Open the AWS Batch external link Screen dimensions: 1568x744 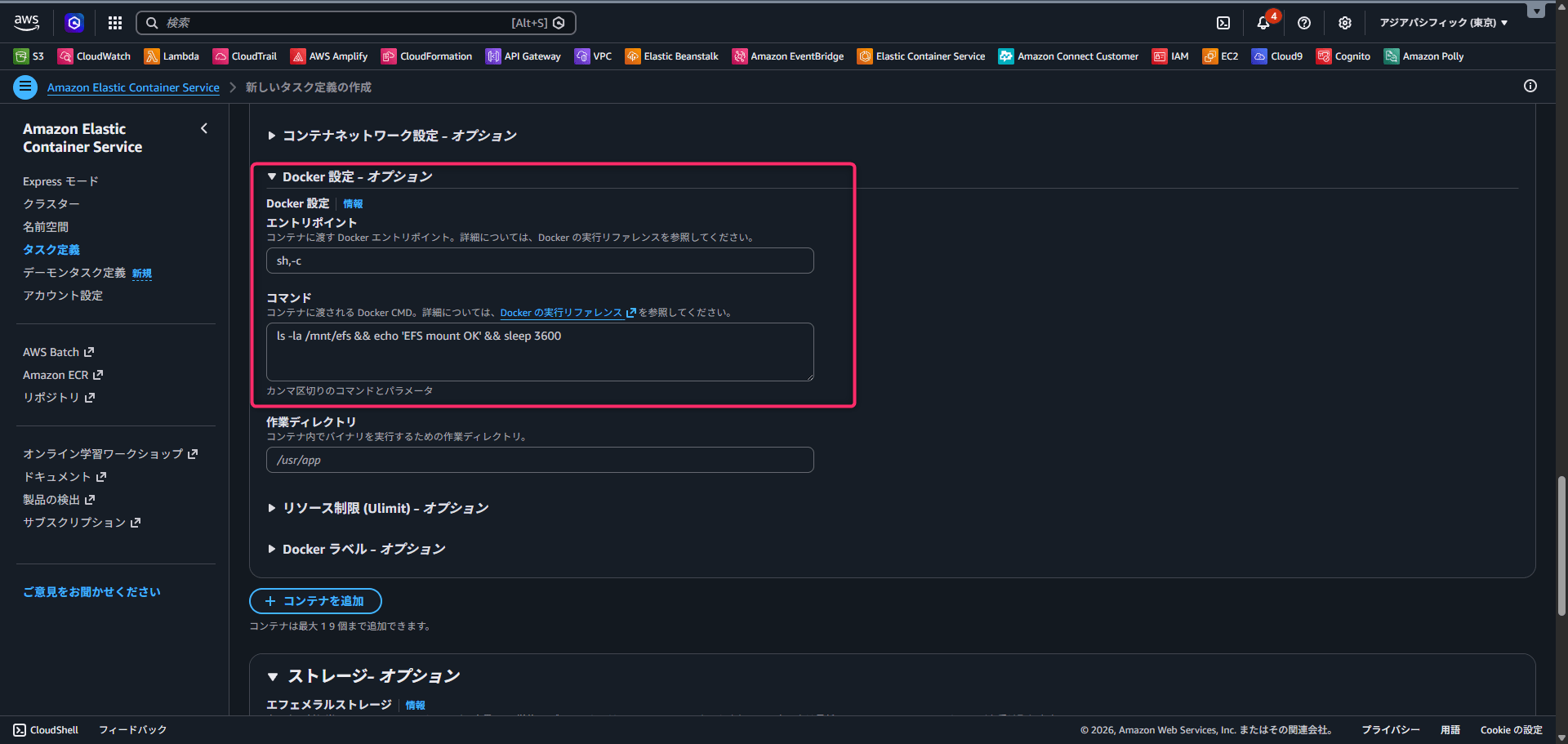pyautogui.click(x=59, y=352)
